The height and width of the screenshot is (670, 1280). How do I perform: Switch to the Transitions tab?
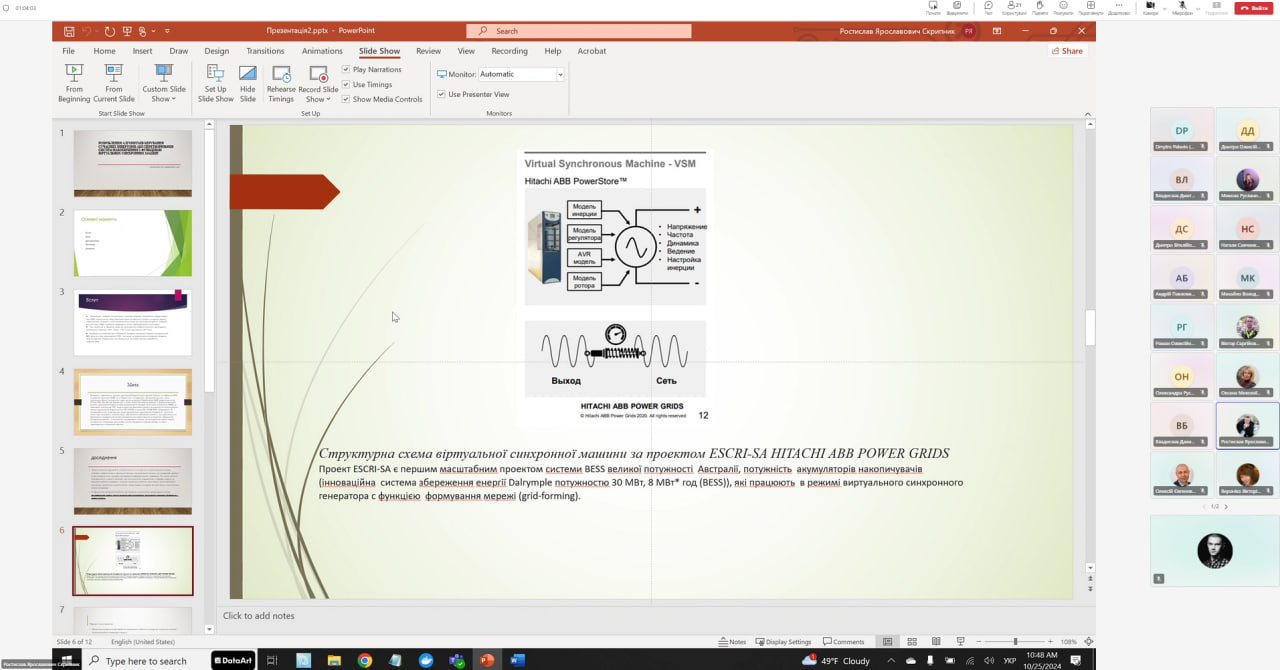pyautogui.click(x=265, y=51)
